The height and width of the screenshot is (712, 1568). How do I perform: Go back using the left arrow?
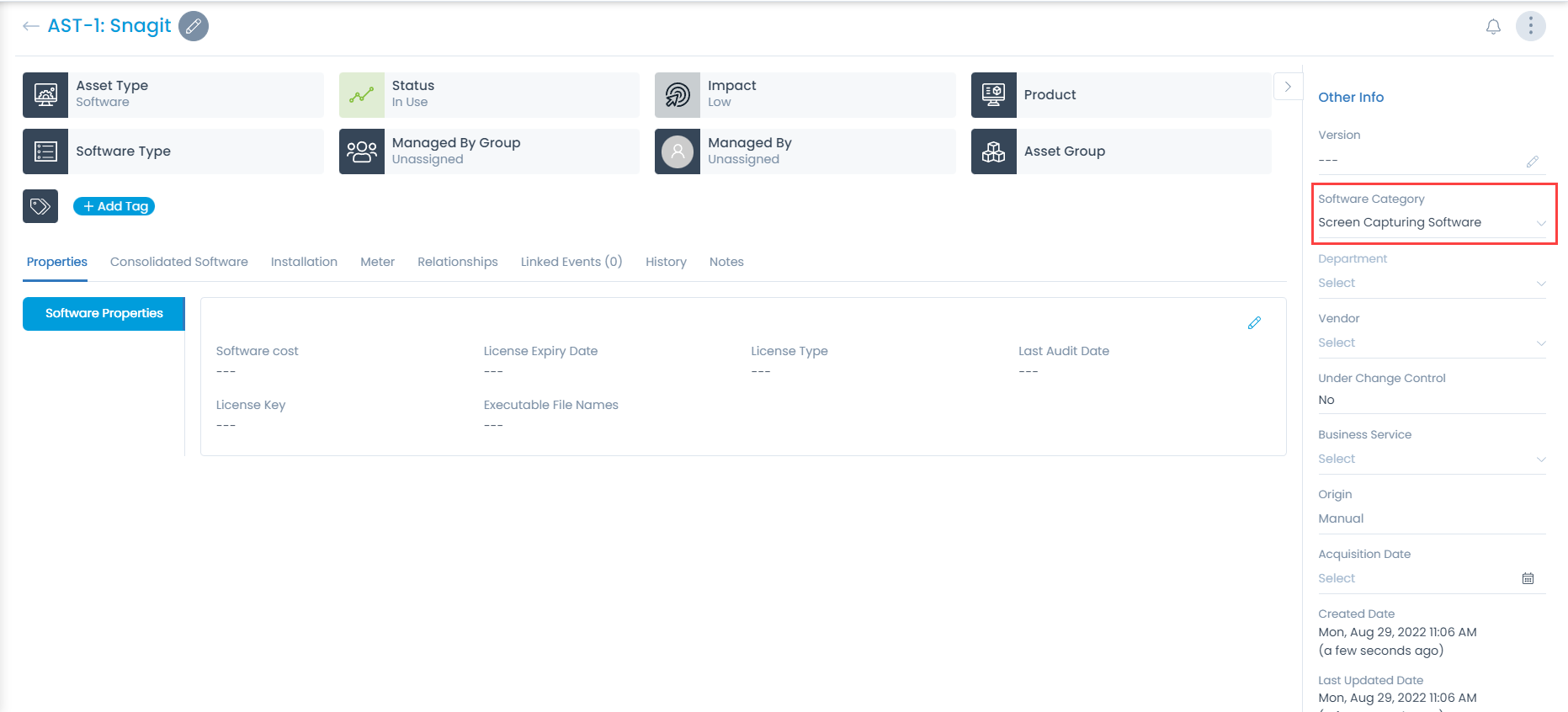coord(31,26)
